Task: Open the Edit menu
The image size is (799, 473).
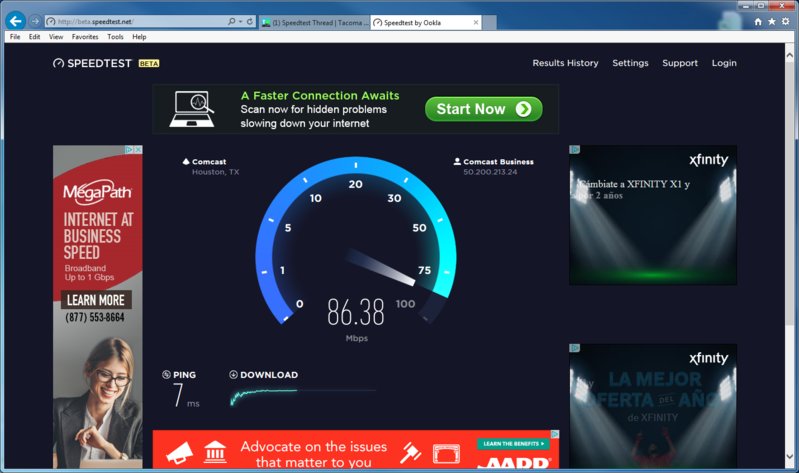Action: (34, 37)
